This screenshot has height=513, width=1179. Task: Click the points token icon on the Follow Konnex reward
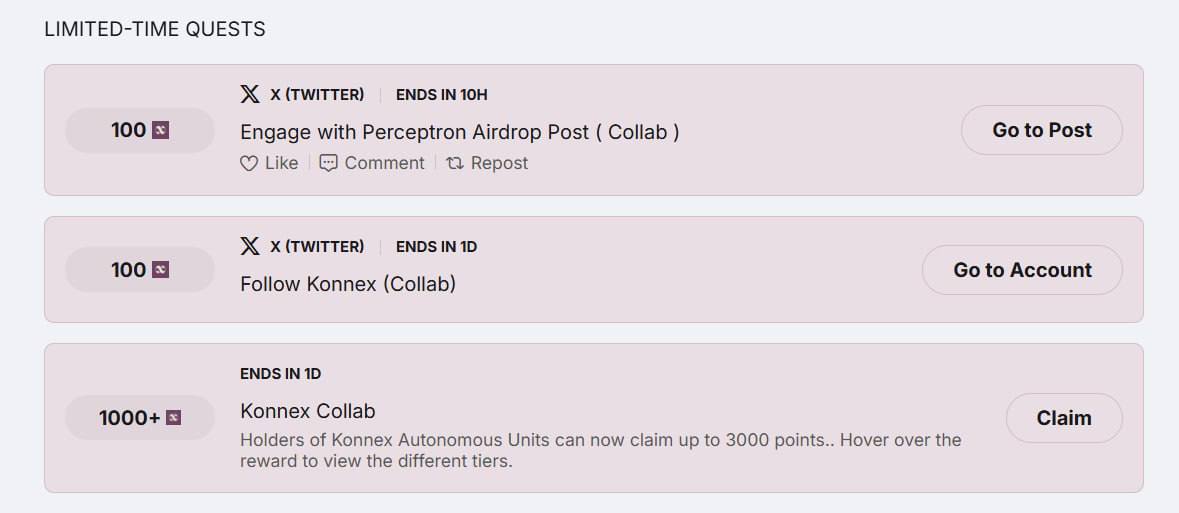pyautogui.click(x=160, y=270)
